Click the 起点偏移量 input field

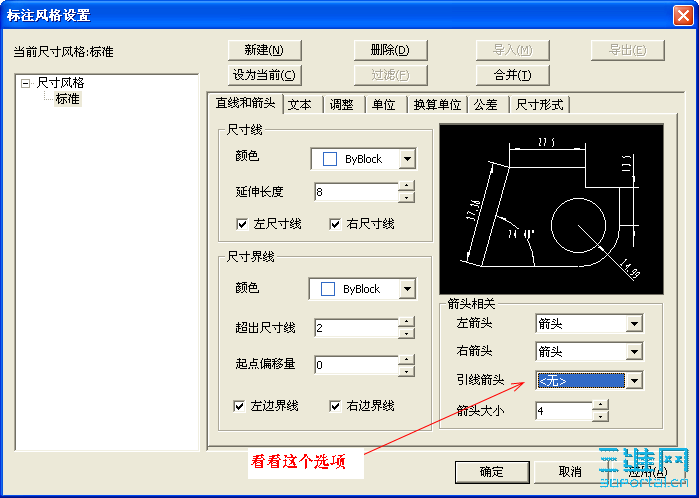point(356,365)
